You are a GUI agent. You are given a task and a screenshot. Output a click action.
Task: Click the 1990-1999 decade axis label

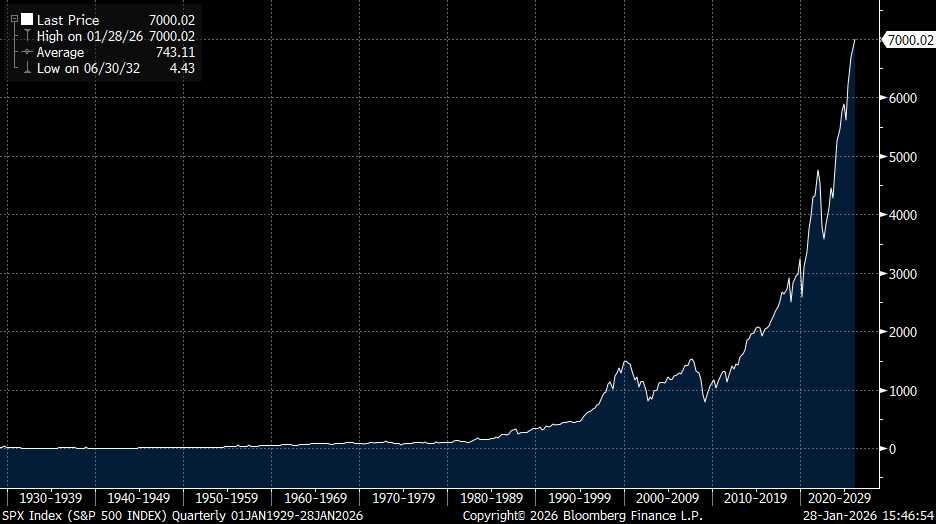(x=581, y=497)
